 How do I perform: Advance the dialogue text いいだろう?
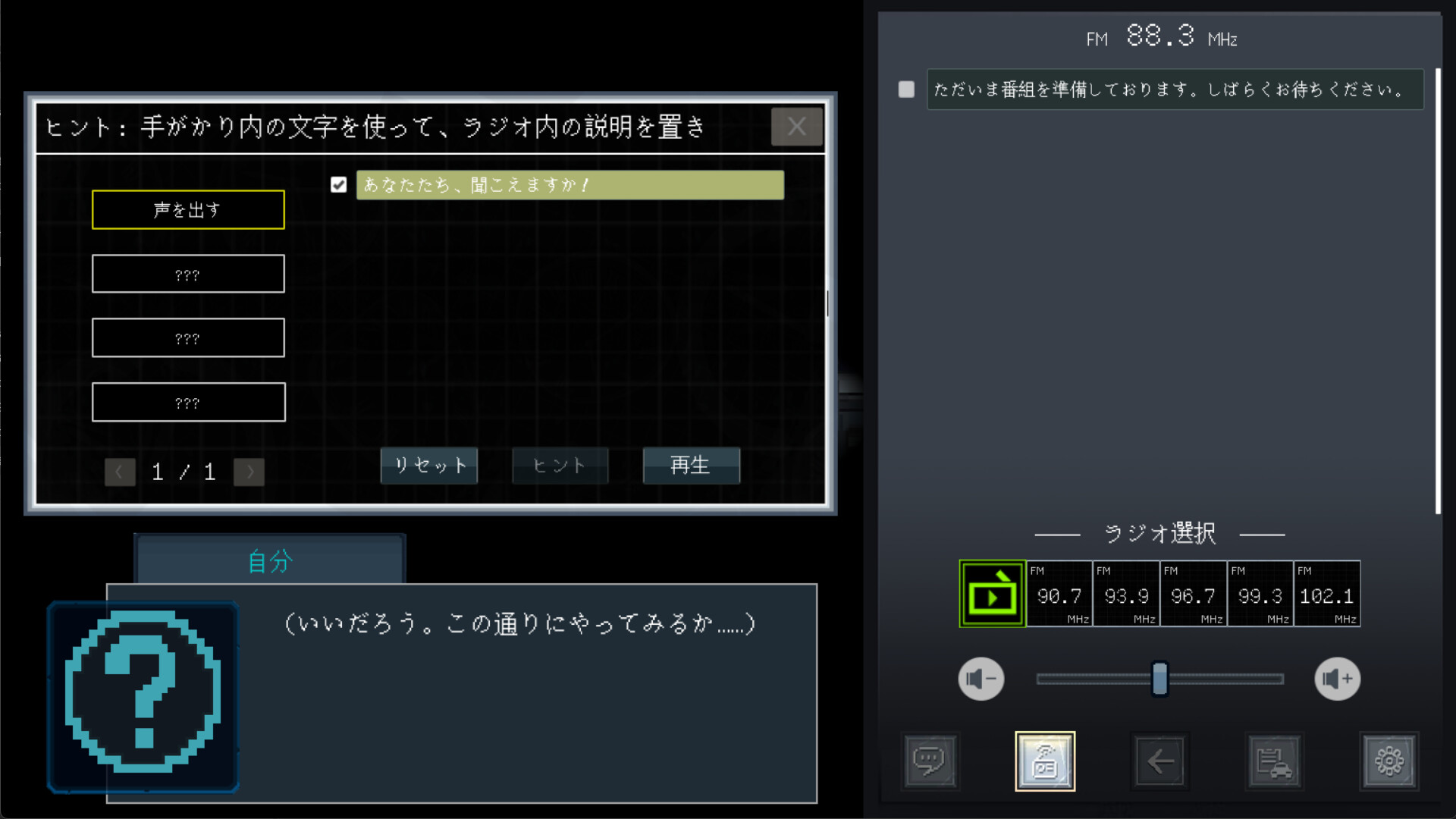click(x=520, y=623)
